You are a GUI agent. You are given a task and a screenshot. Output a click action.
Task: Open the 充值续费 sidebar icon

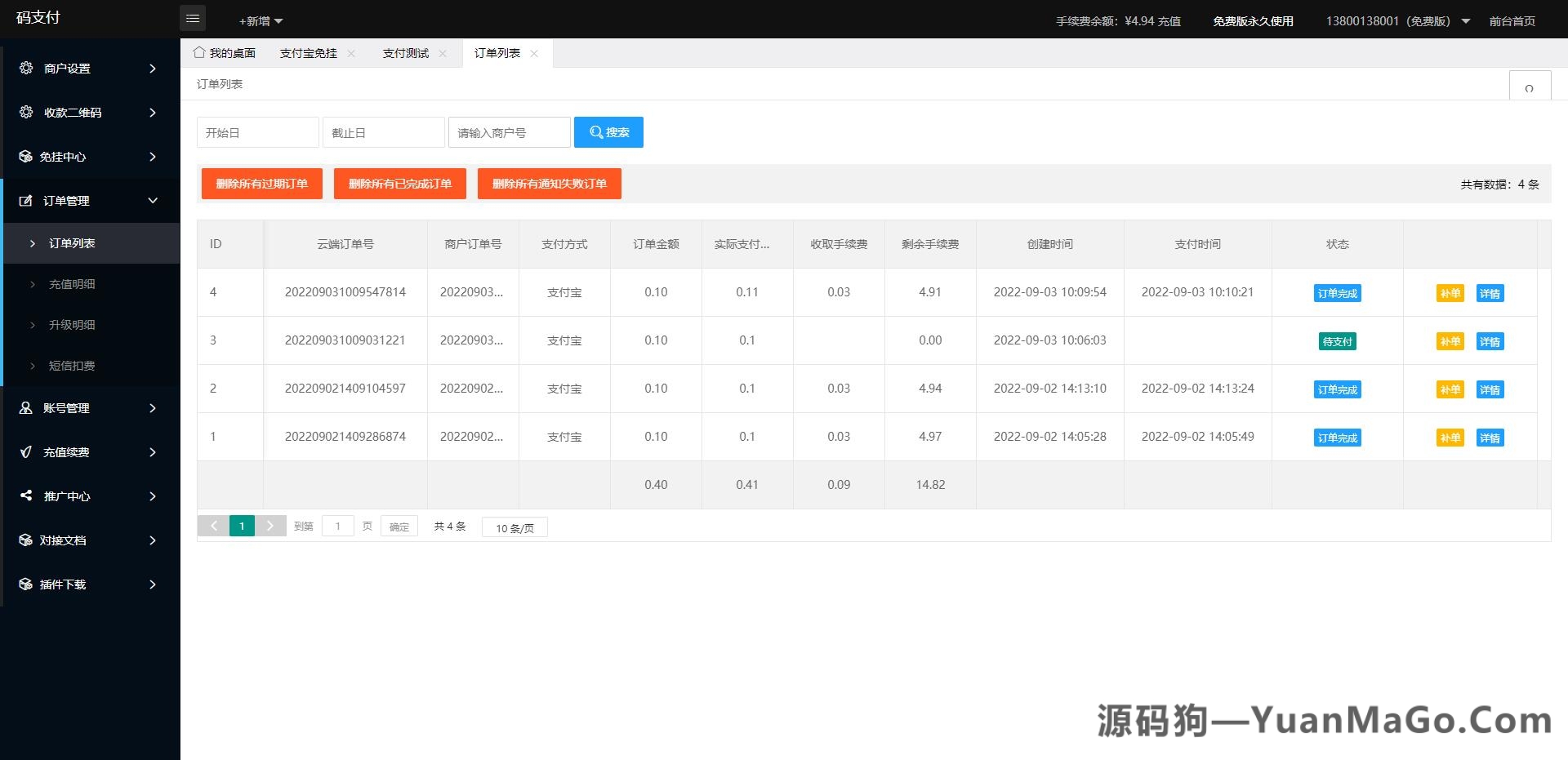[x=25, y=452]
